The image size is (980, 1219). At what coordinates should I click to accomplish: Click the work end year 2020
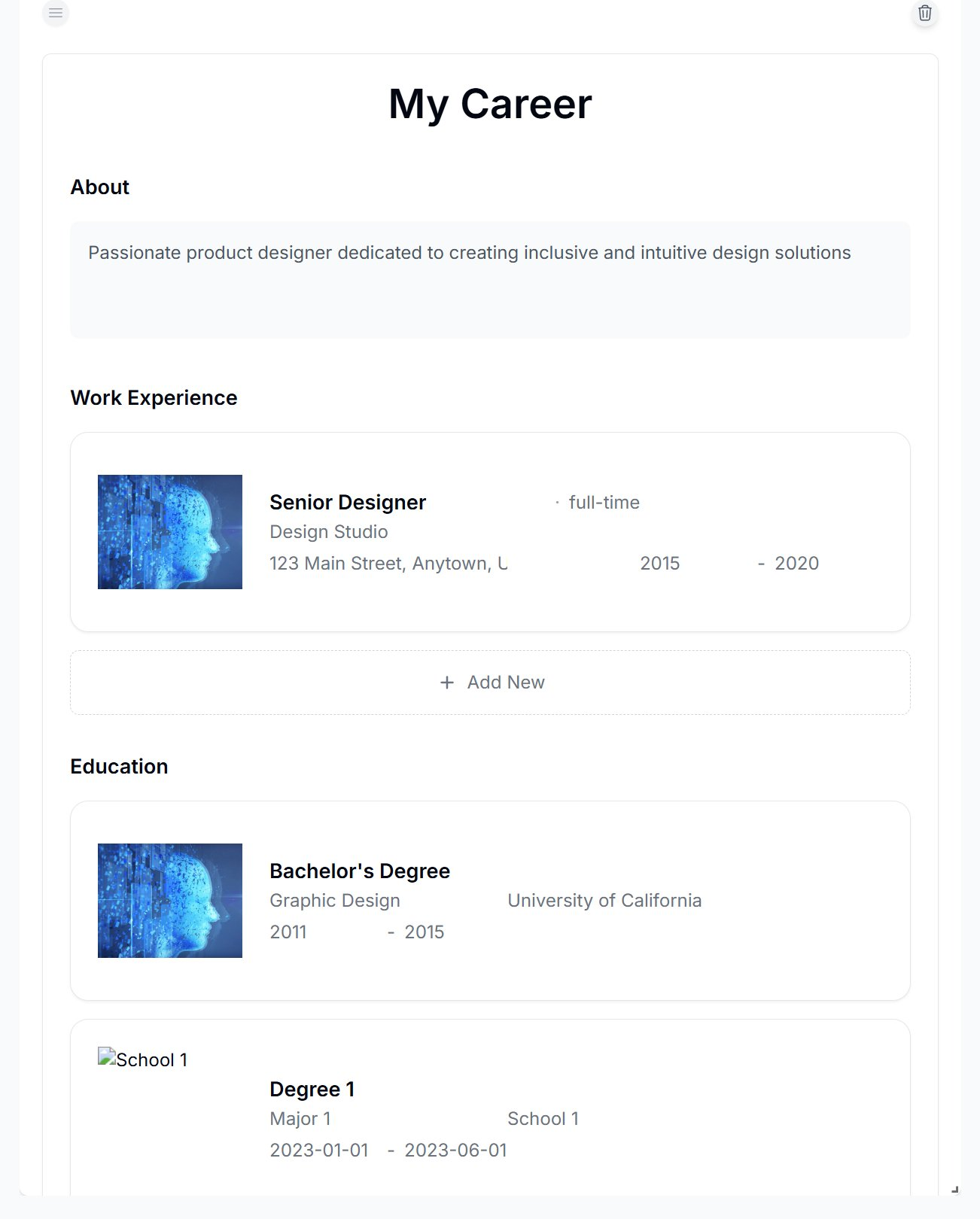[796, 564]
